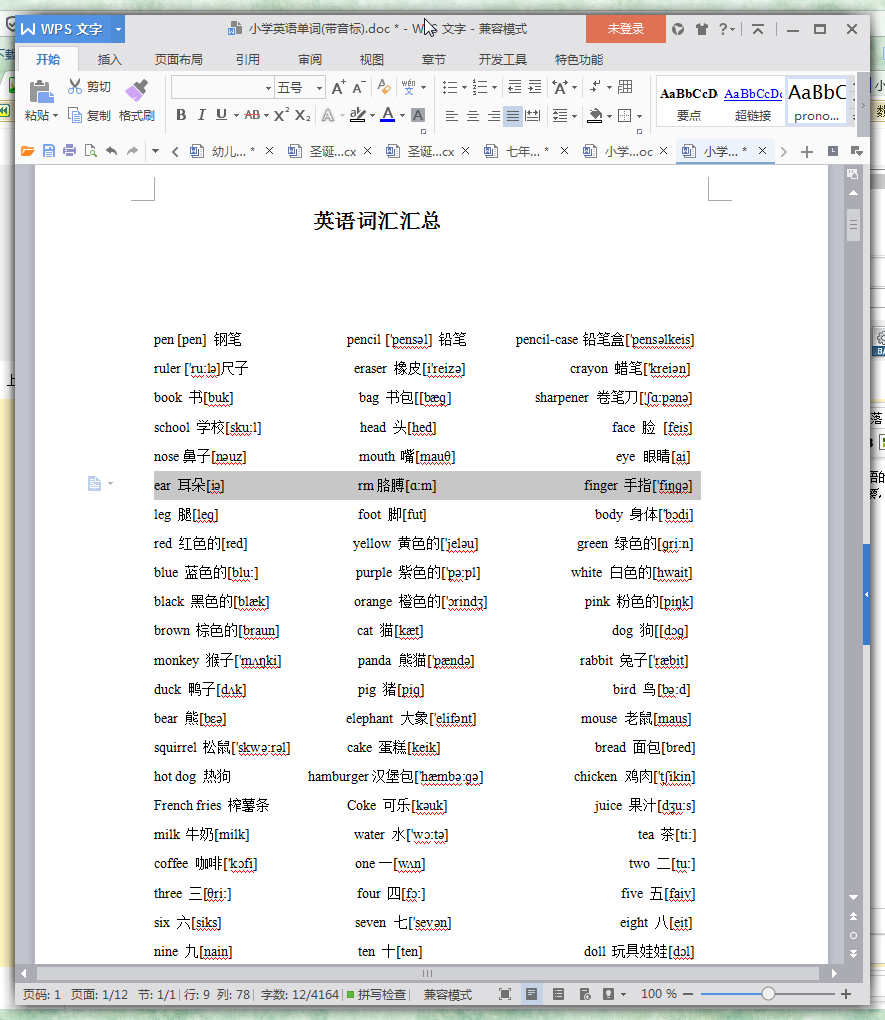The height and width of the screenshot is (1020, 885).
Task: Toggle bulleted list
Action: (450, 87)
